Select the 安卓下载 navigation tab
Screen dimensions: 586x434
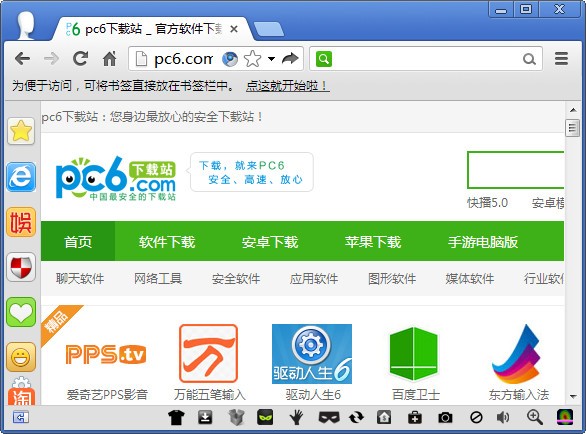coord(270,242)
